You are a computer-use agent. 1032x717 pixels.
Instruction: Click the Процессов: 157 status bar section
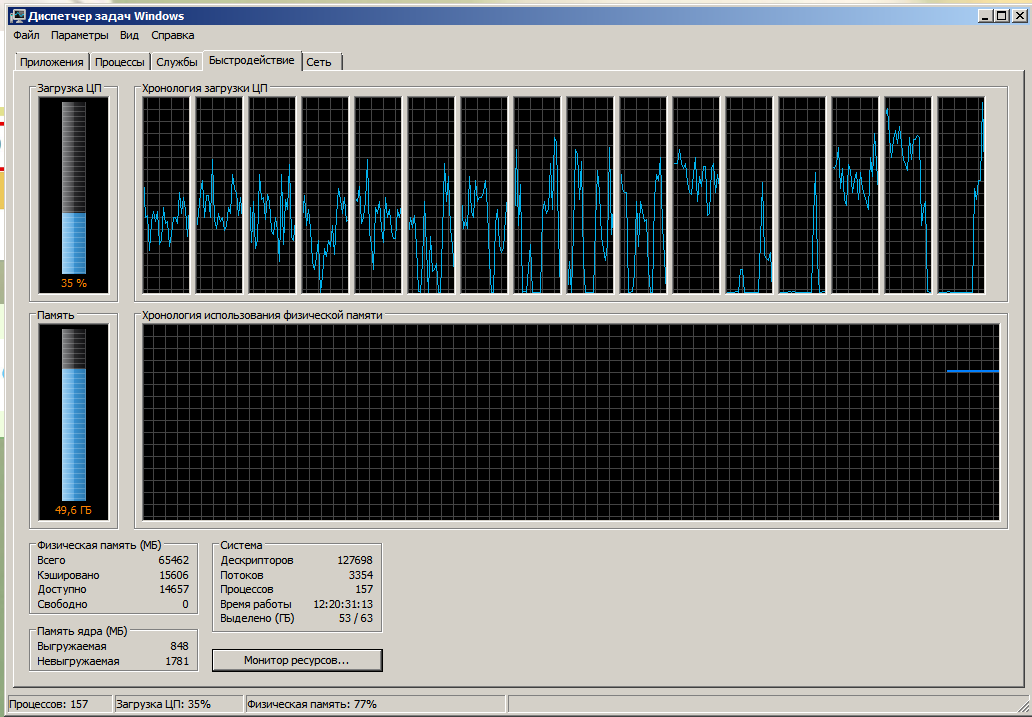tap(58, 704)
